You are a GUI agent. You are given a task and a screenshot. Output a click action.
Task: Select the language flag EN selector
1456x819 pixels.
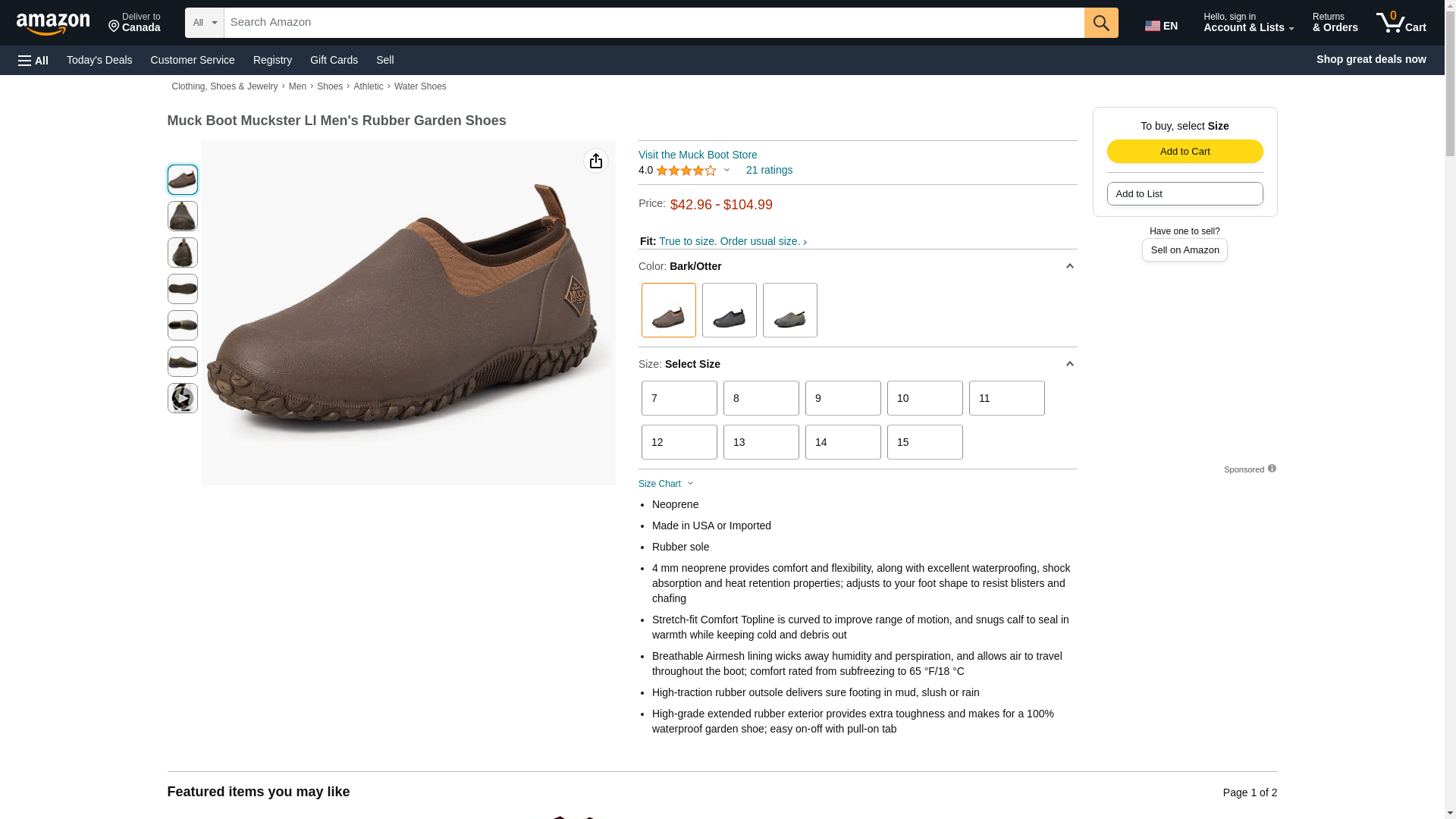[1162, 25]
